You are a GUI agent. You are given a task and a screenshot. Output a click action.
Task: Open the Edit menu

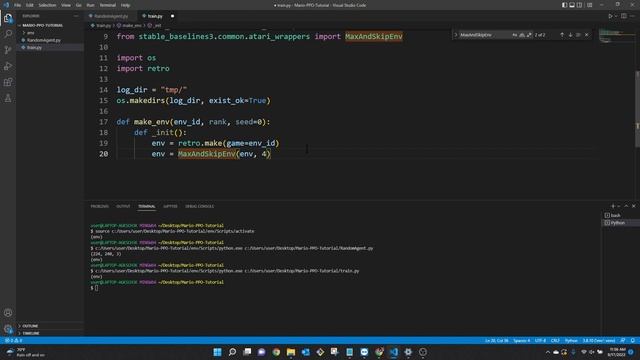coord(30,5)
